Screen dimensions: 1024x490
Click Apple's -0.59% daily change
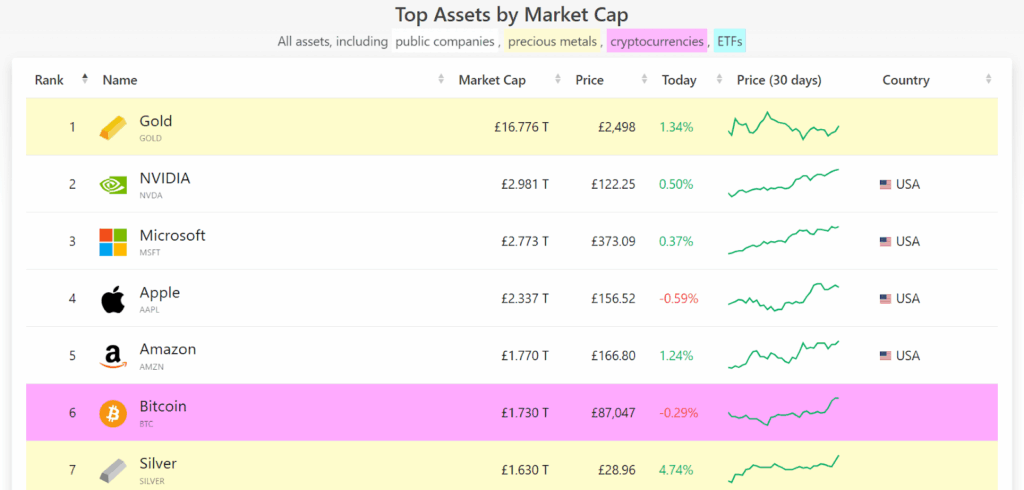click(x=679, y=299)
